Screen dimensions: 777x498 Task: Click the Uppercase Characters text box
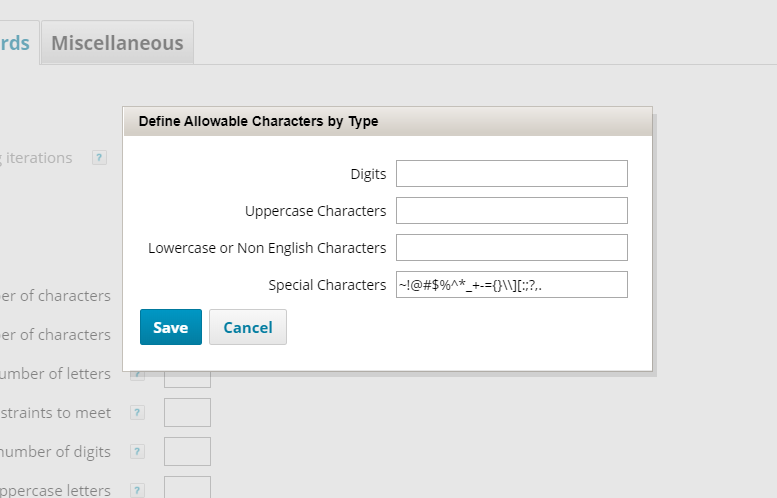511,211
